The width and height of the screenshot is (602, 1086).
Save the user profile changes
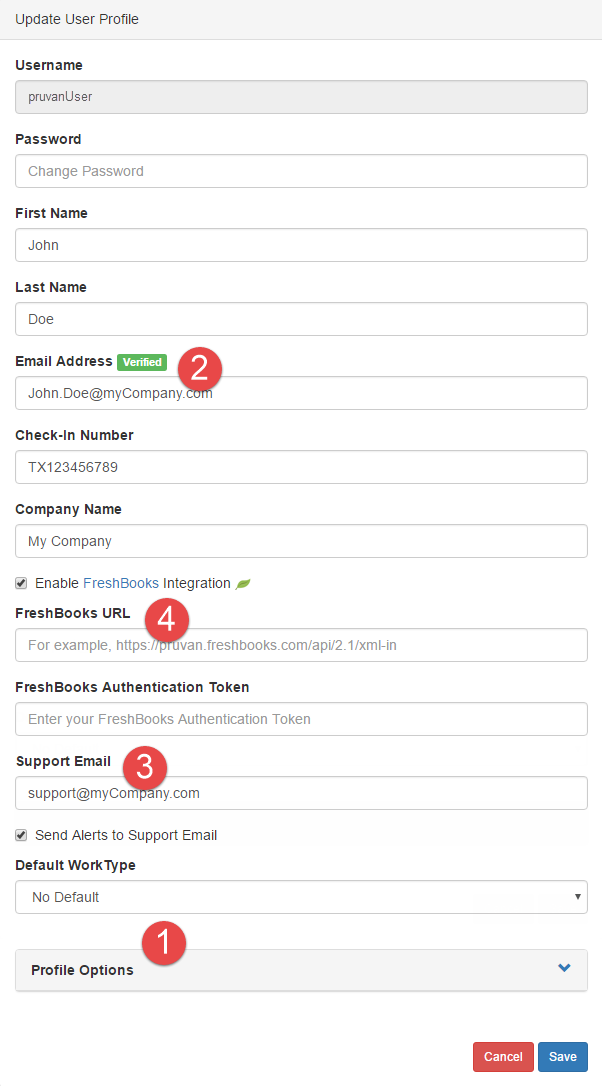pyautogui.click(x=562, y=1057)
